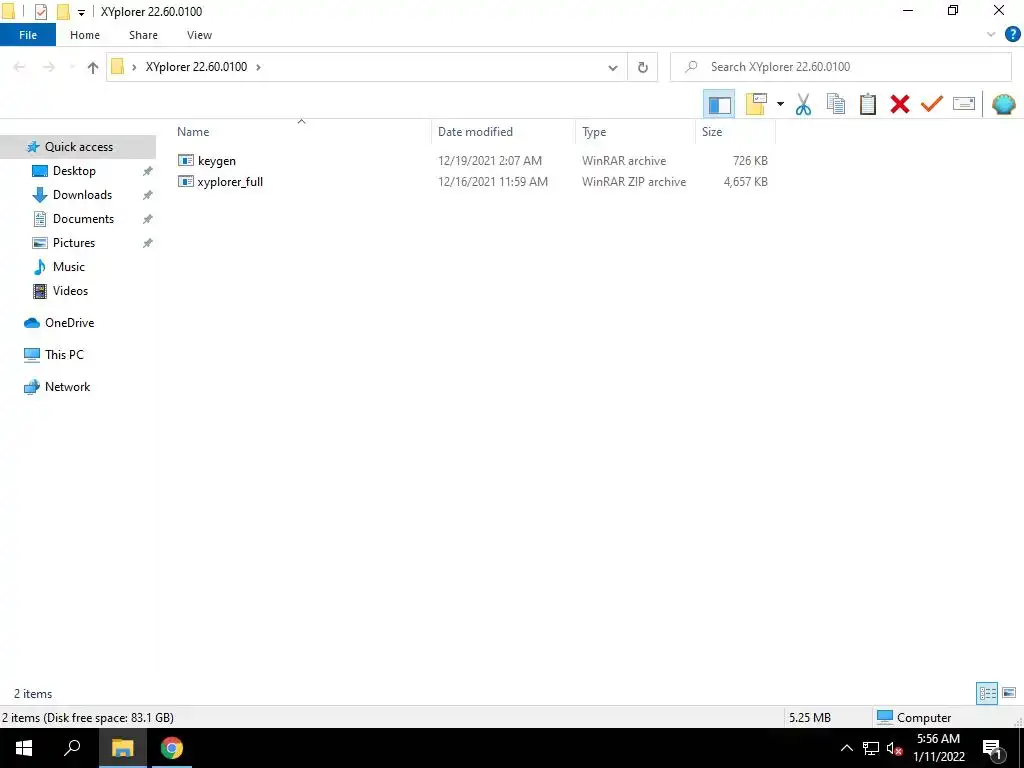1024x768 pixels.
Task: Open the Help question mark icon
Action: [x=1012, y=35]
